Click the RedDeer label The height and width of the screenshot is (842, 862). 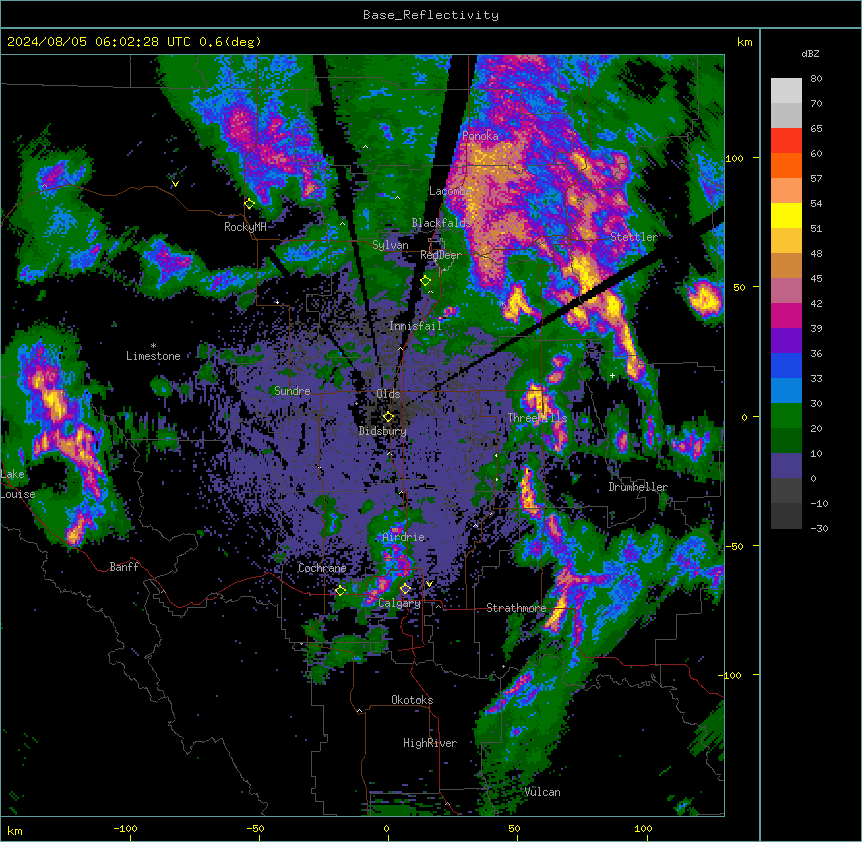click(441, 255)
